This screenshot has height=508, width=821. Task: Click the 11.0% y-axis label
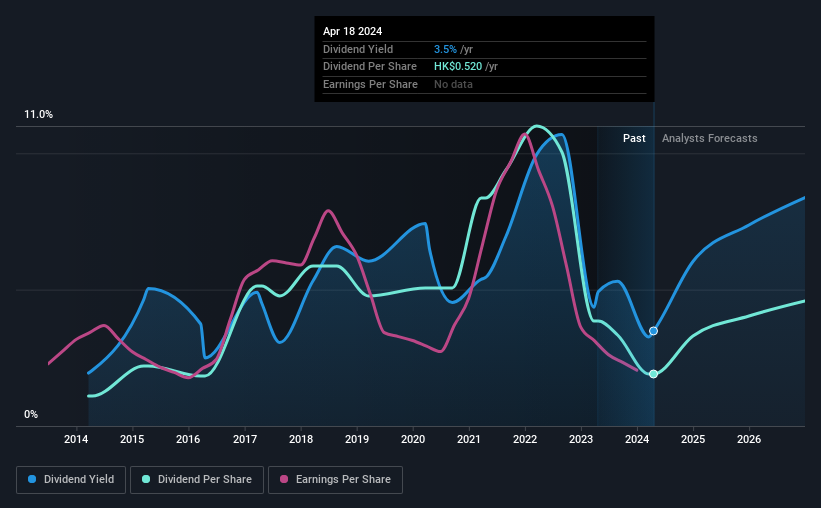click(38, 115)
